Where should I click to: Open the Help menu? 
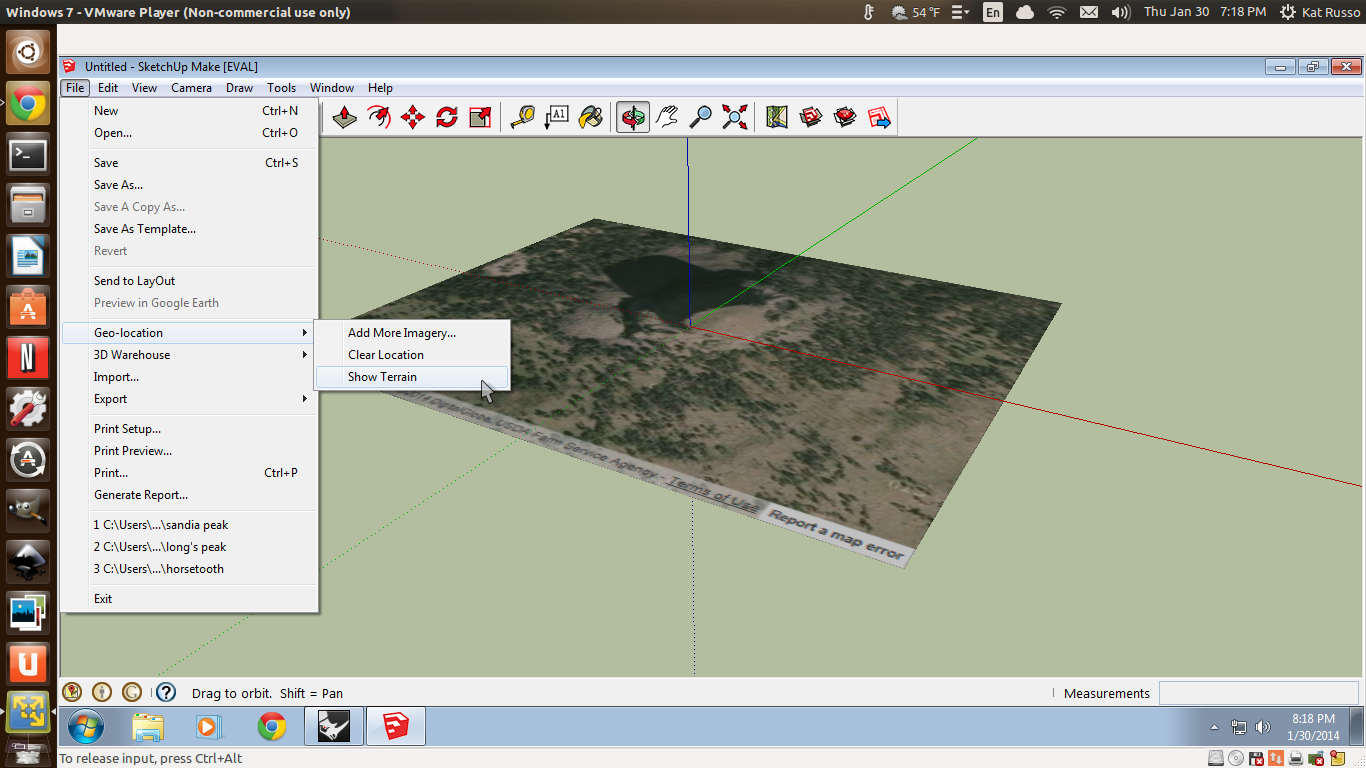click(x=380, y=88)
